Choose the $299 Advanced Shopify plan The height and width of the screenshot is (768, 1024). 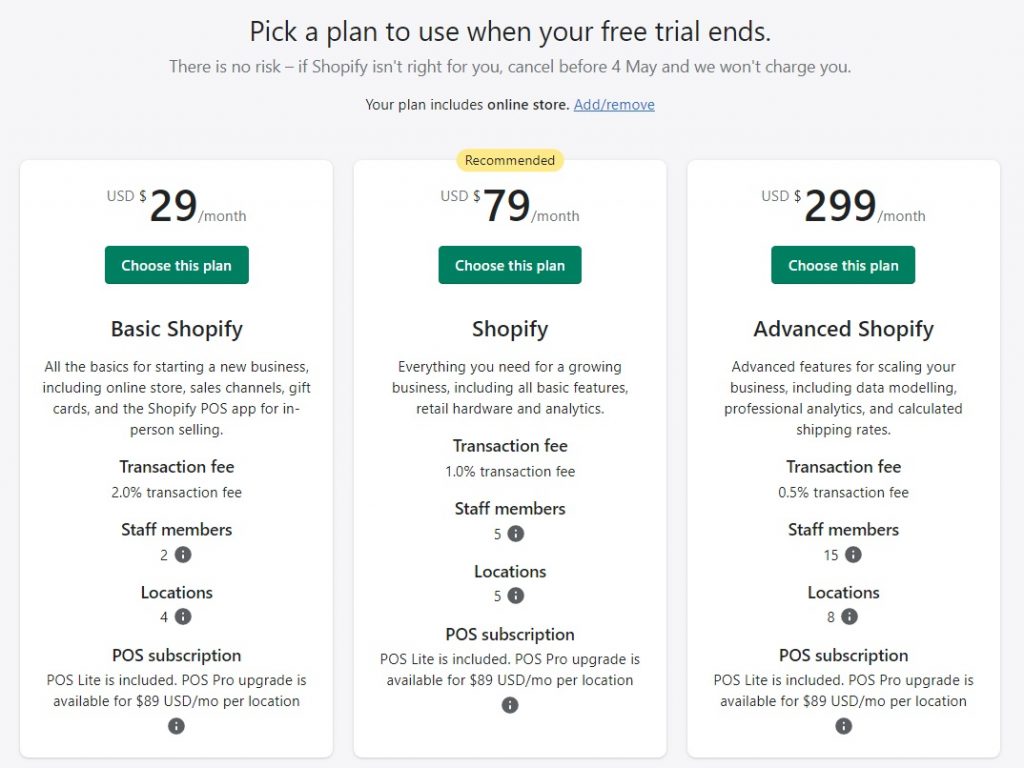click(x=843, y=265)
